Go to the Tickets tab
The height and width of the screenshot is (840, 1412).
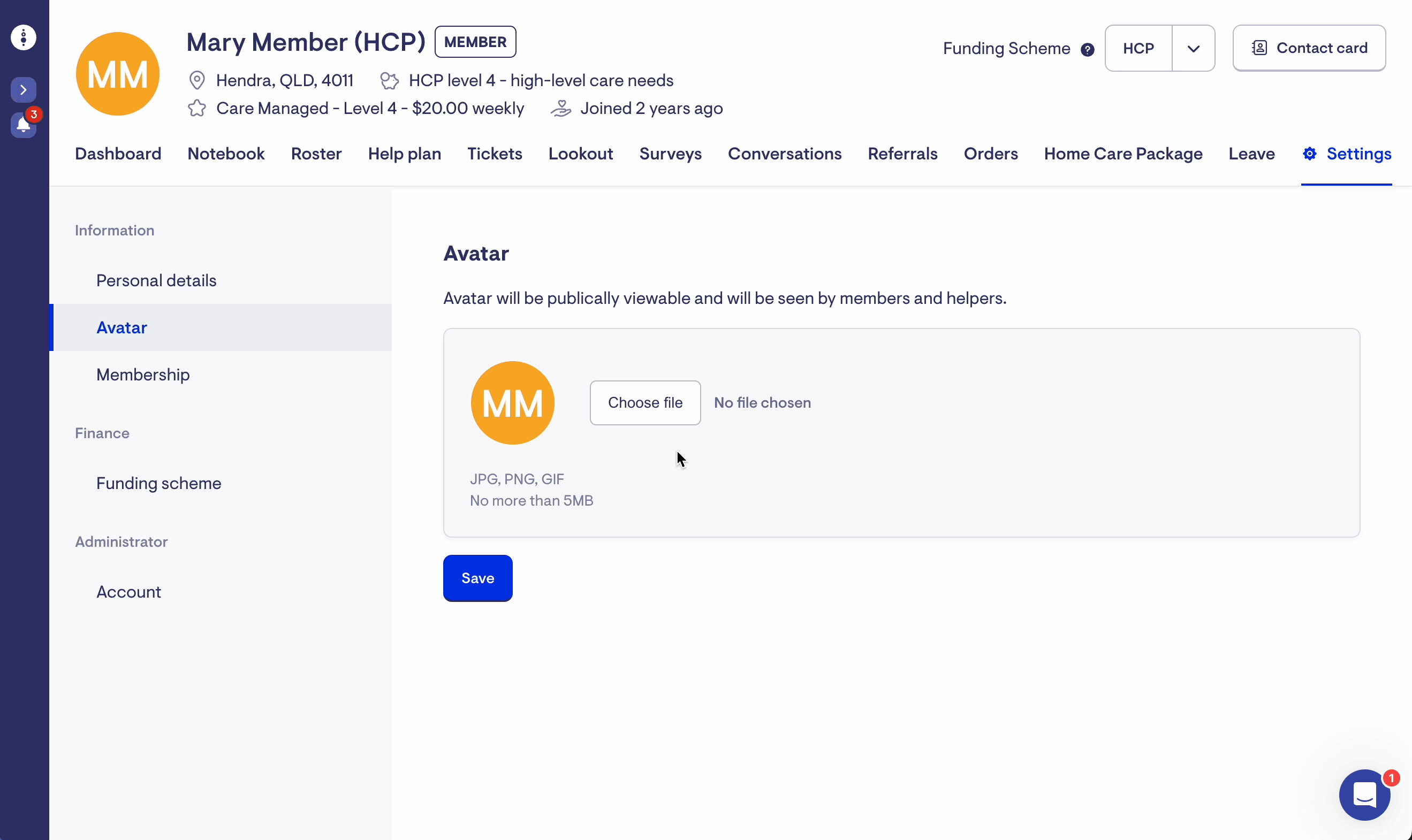[x=494, y=154]
